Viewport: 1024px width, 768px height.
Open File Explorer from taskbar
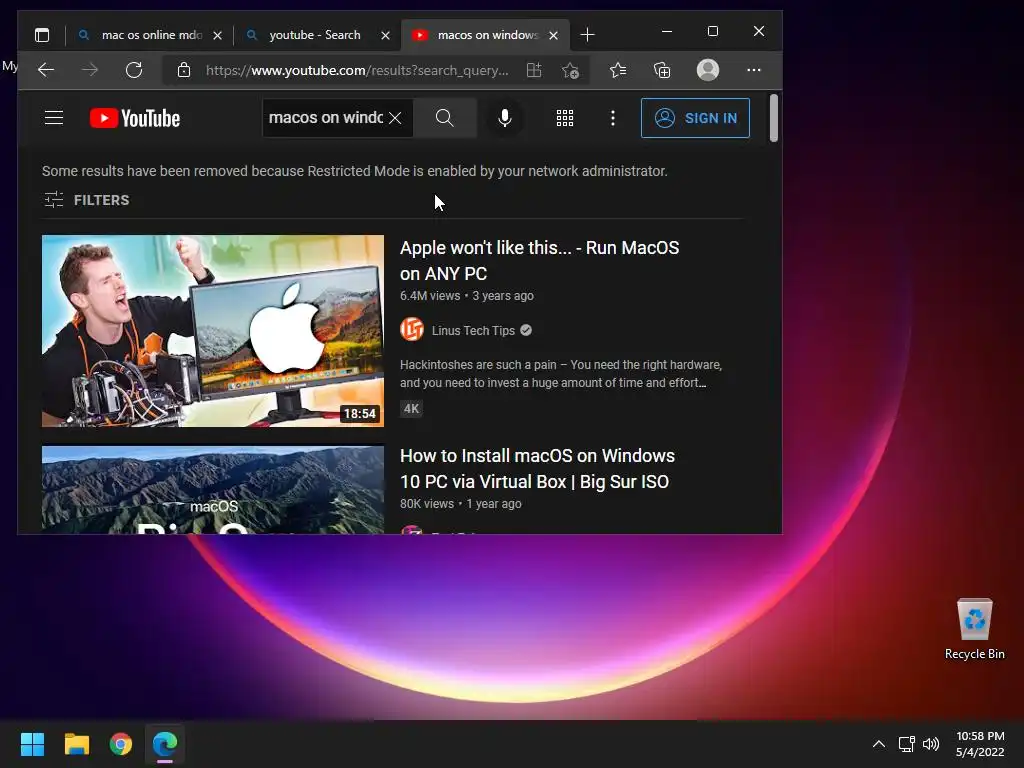[x=76, y=744]
